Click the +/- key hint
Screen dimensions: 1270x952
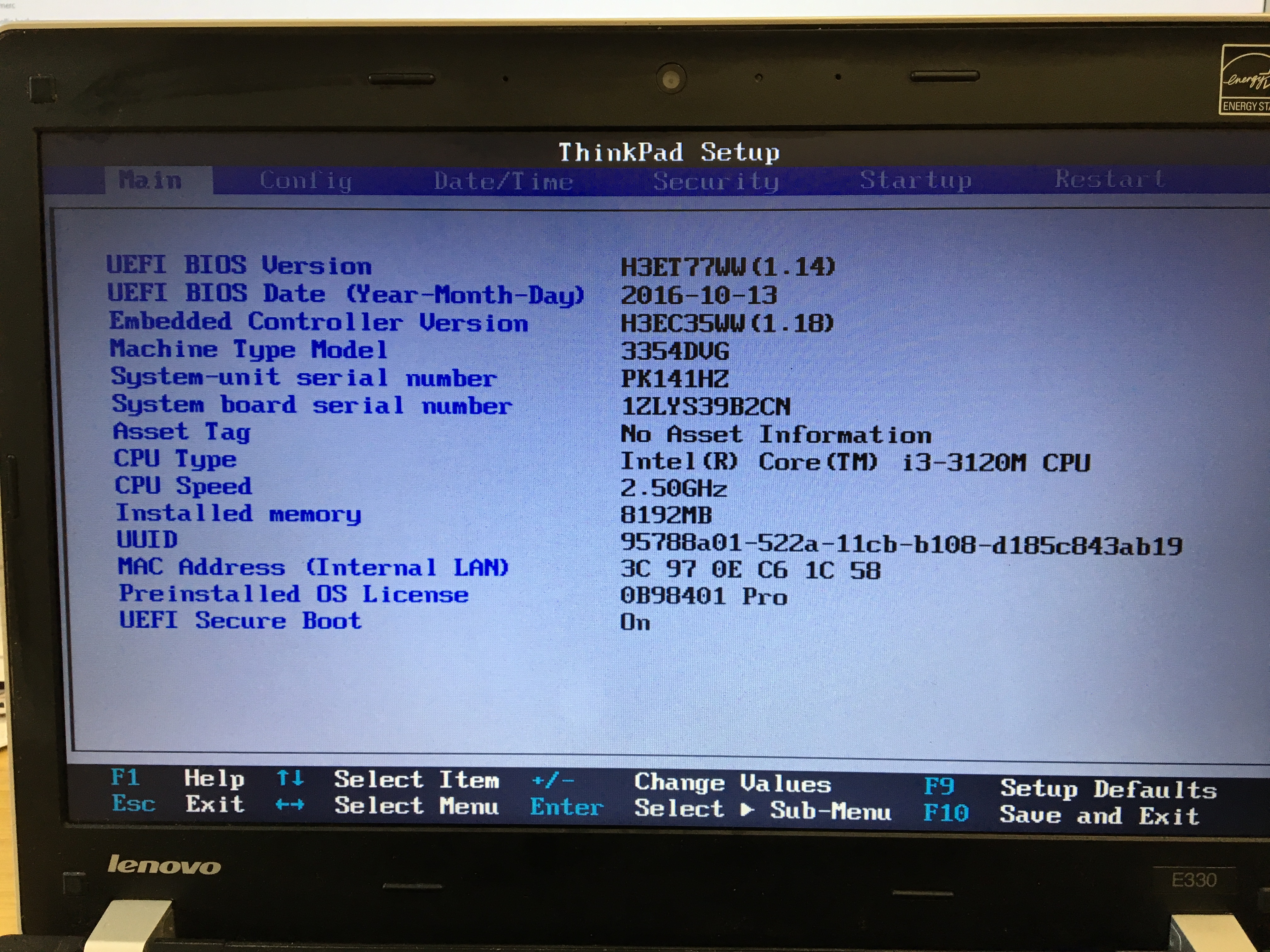coord(553,780)
